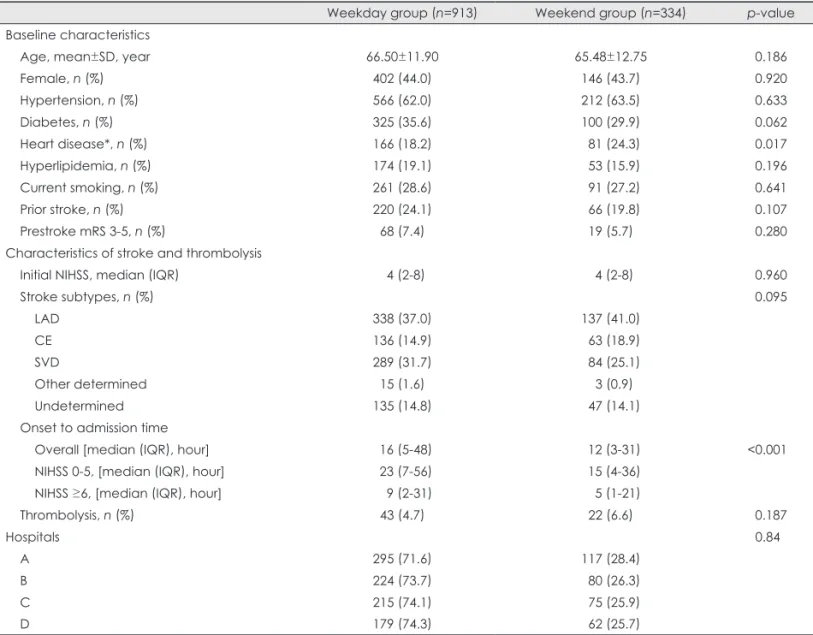Screen dimensions: 813x635
Task: Click the 'Onset to admission time' row label
Action: [x=94, y=428]
